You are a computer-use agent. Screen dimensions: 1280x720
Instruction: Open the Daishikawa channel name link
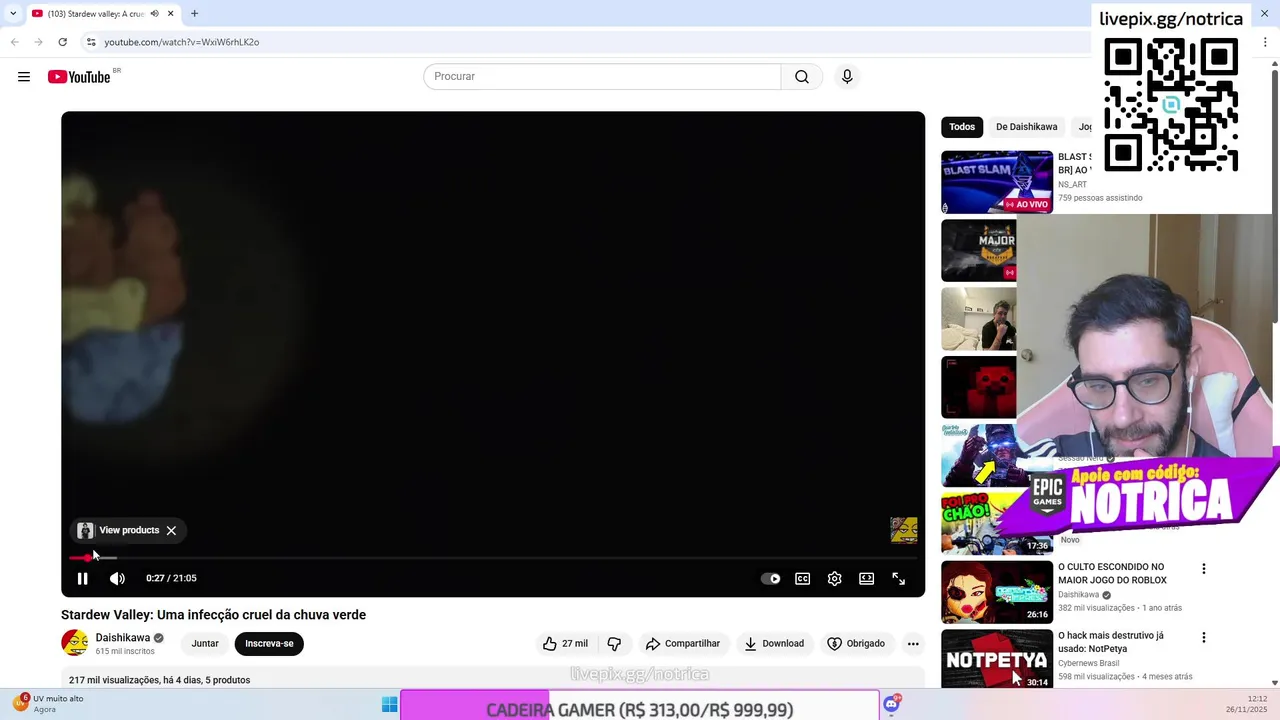tap(123, 637)
